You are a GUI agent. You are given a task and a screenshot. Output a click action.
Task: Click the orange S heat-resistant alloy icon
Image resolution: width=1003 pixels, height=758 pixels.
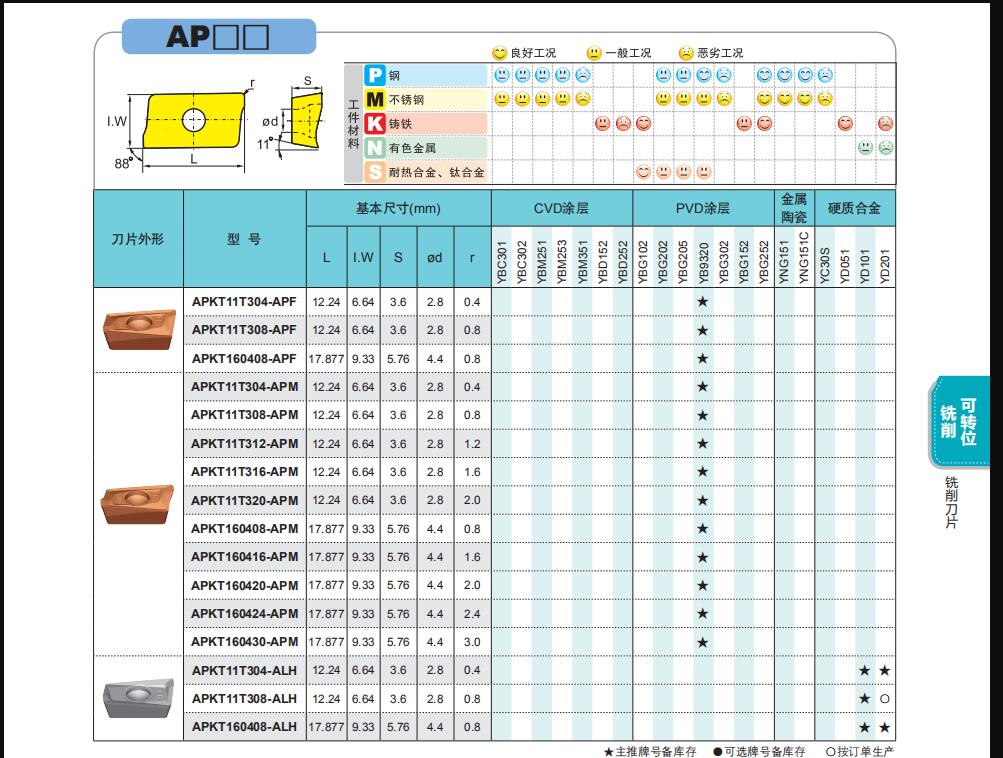(374, 172)
